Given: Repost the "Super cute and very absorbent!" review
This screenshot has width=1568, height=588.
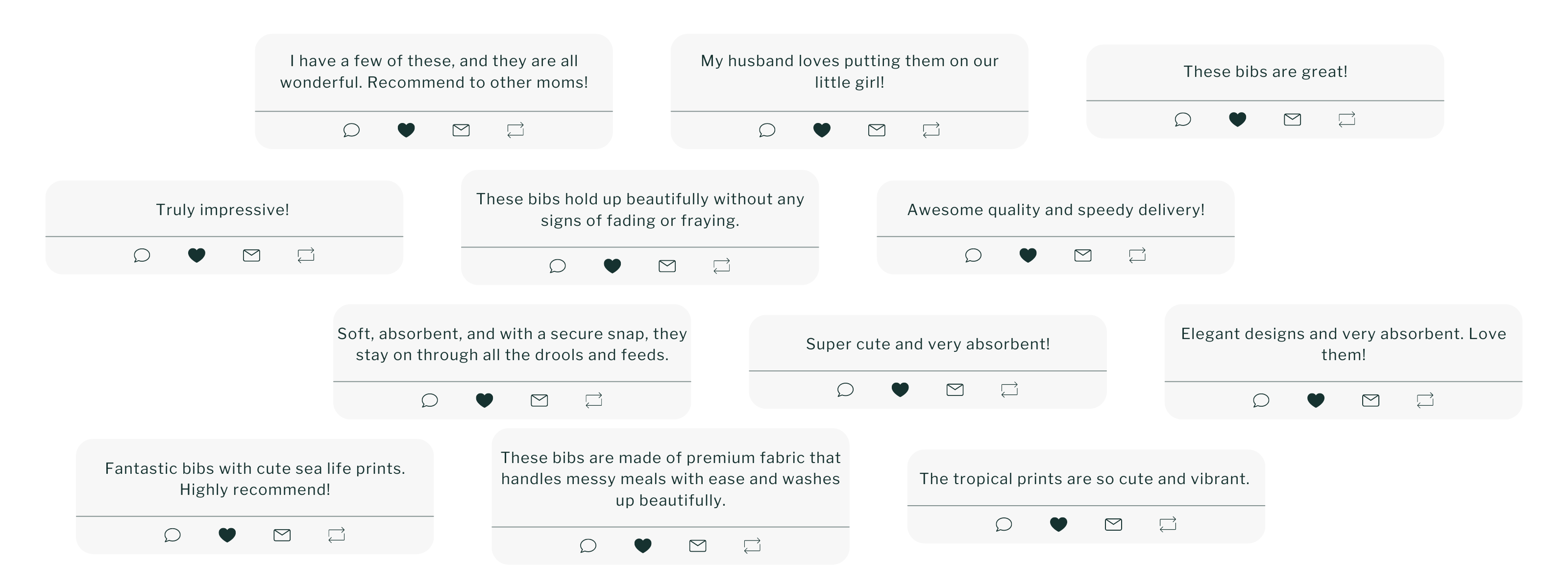Looking at the screenshot, I should [x=1009, y=390].
